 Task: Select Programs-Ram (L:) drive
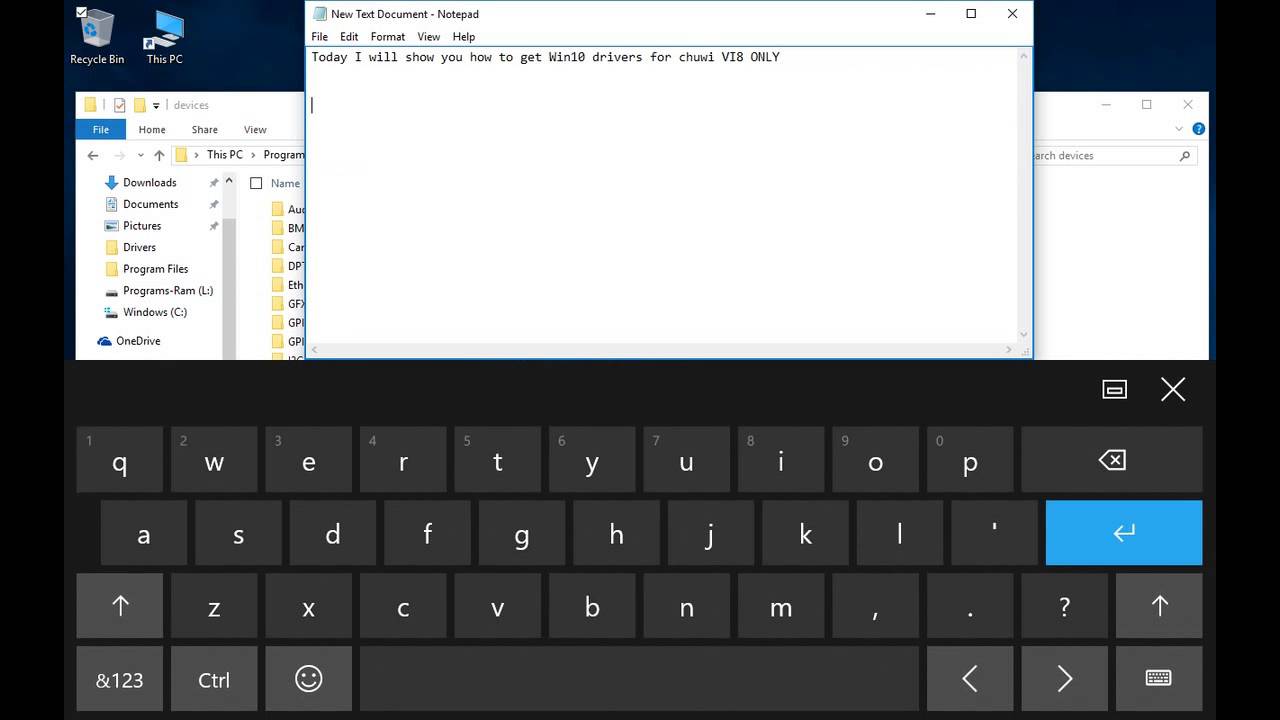167,291
